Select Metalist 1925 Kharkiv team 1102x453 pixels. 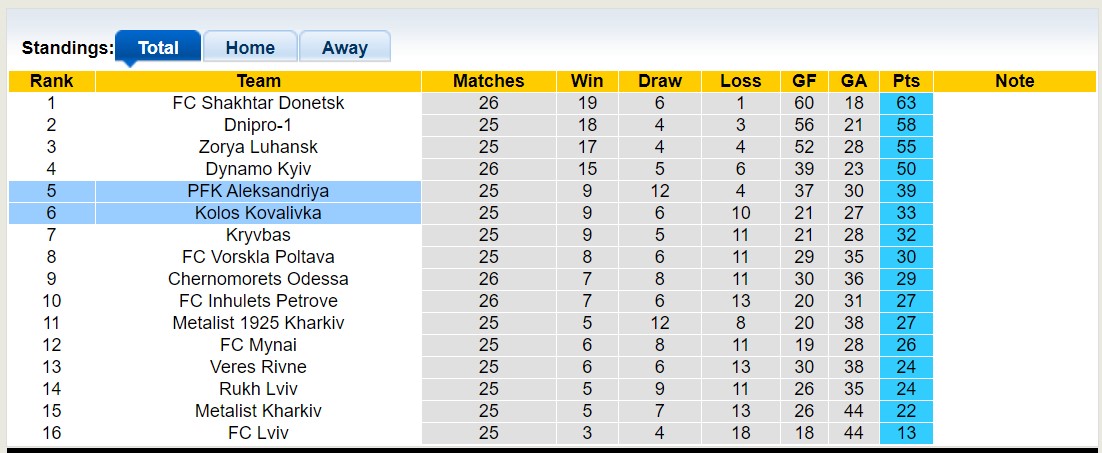pos(258,323)
